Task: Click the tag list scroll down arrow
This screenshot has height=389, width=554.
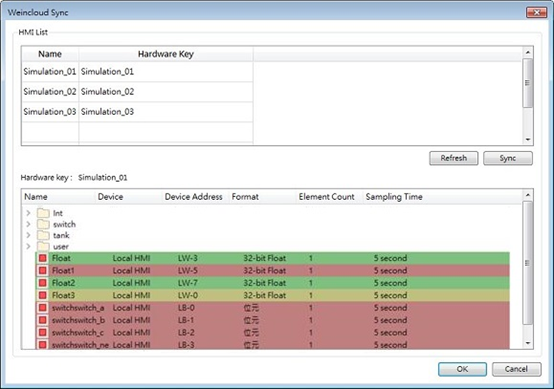Action: 528,343
